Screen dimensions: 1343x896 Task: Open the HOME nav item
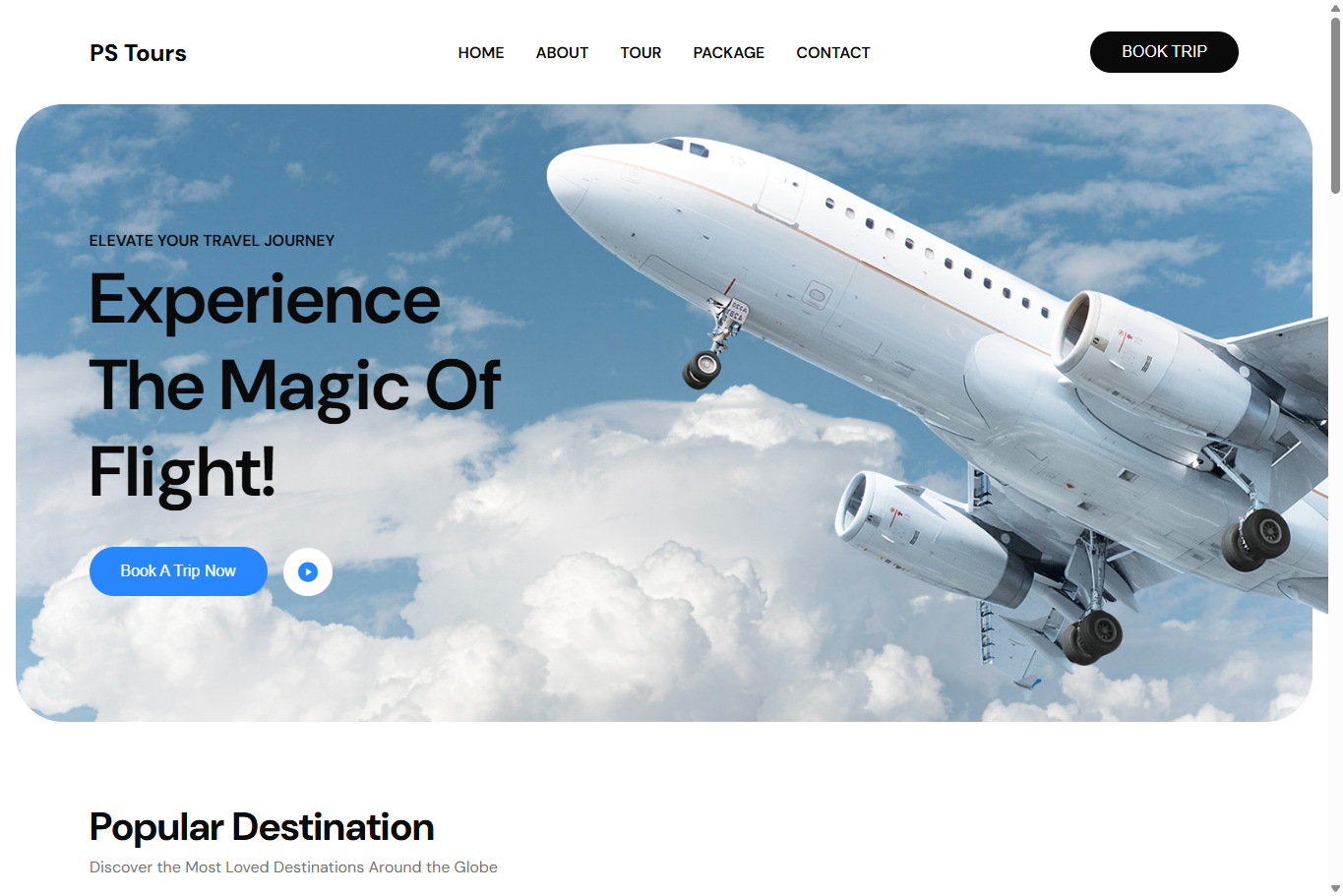(481, 53)
